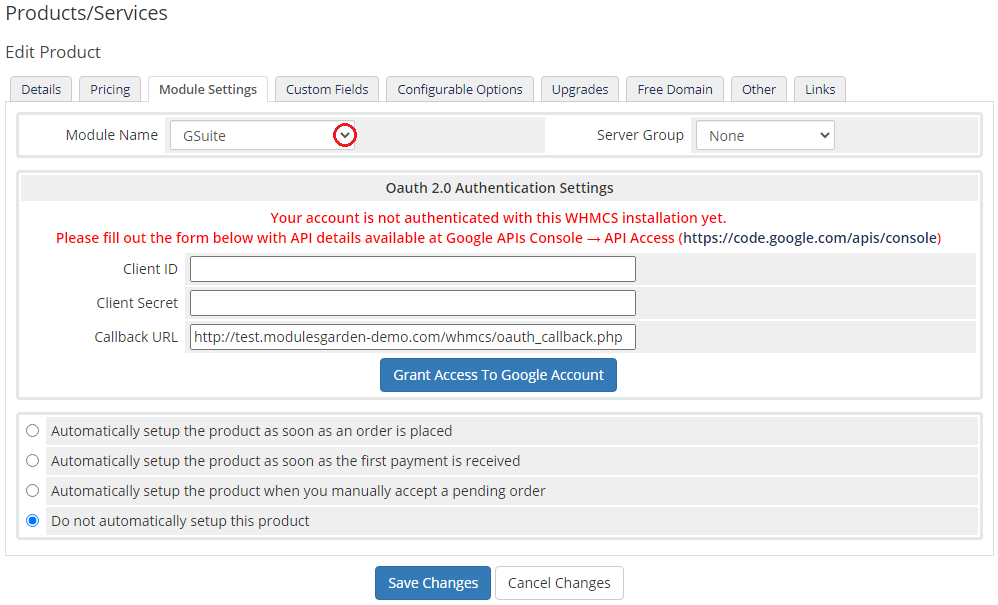Open the Other tab
Image resolution: width=998 pixels, height=605 pixels.
[759, 89]
